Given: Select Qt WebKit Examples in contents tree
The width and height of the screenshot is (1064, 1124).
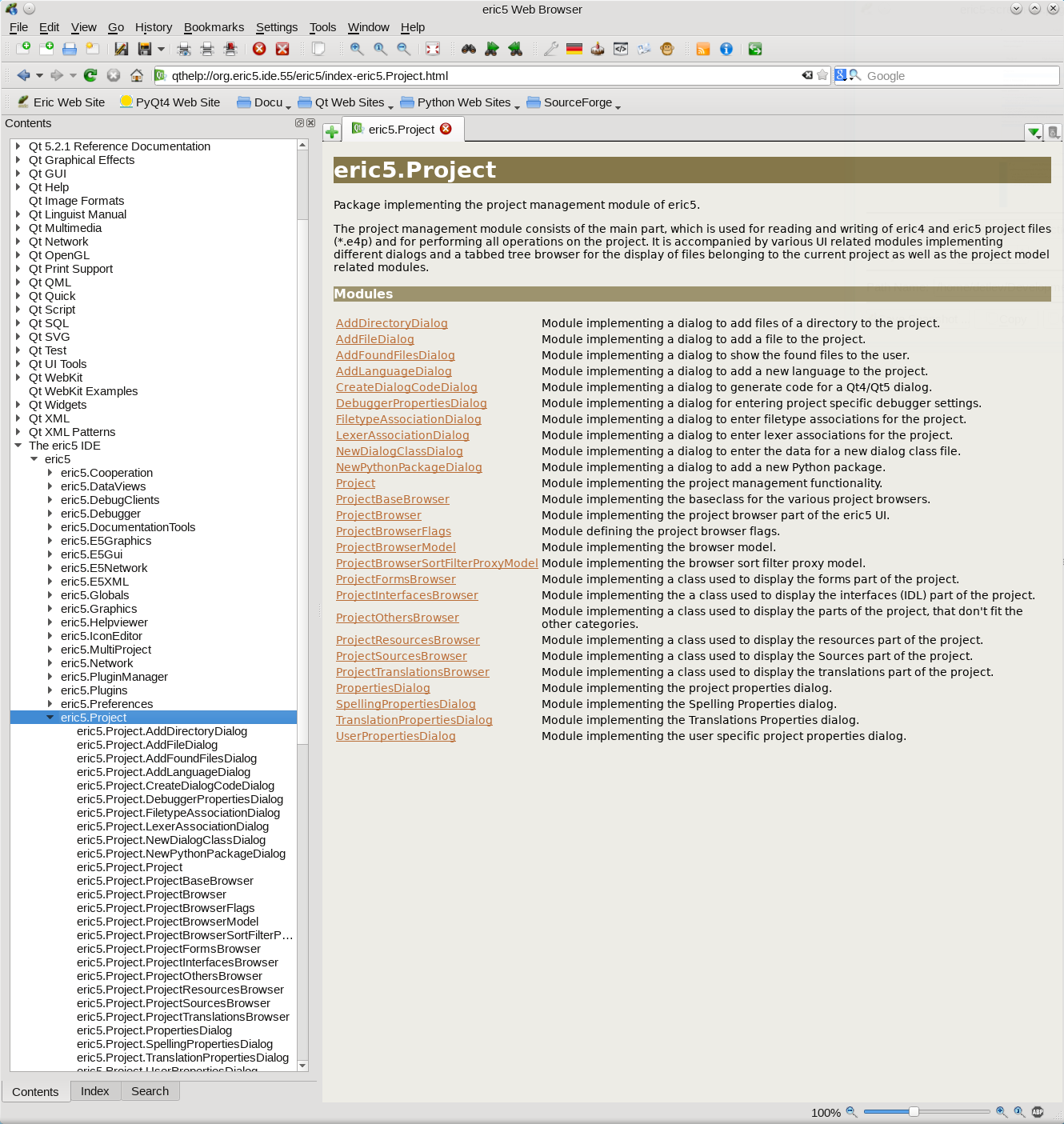Looking at the screenshot, I should 83,391.
